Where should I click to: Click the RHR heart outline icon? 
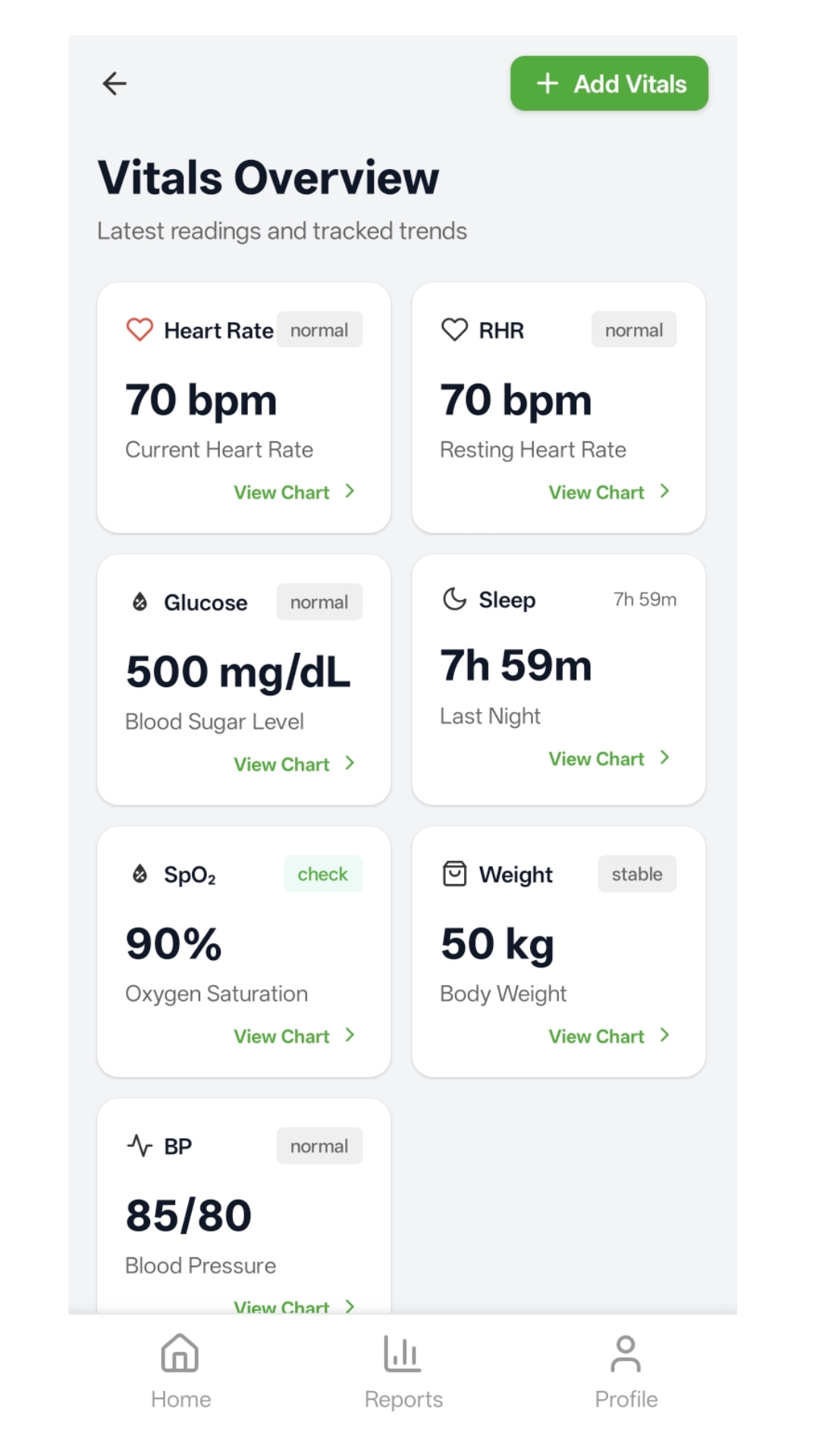tap(454, 330)
